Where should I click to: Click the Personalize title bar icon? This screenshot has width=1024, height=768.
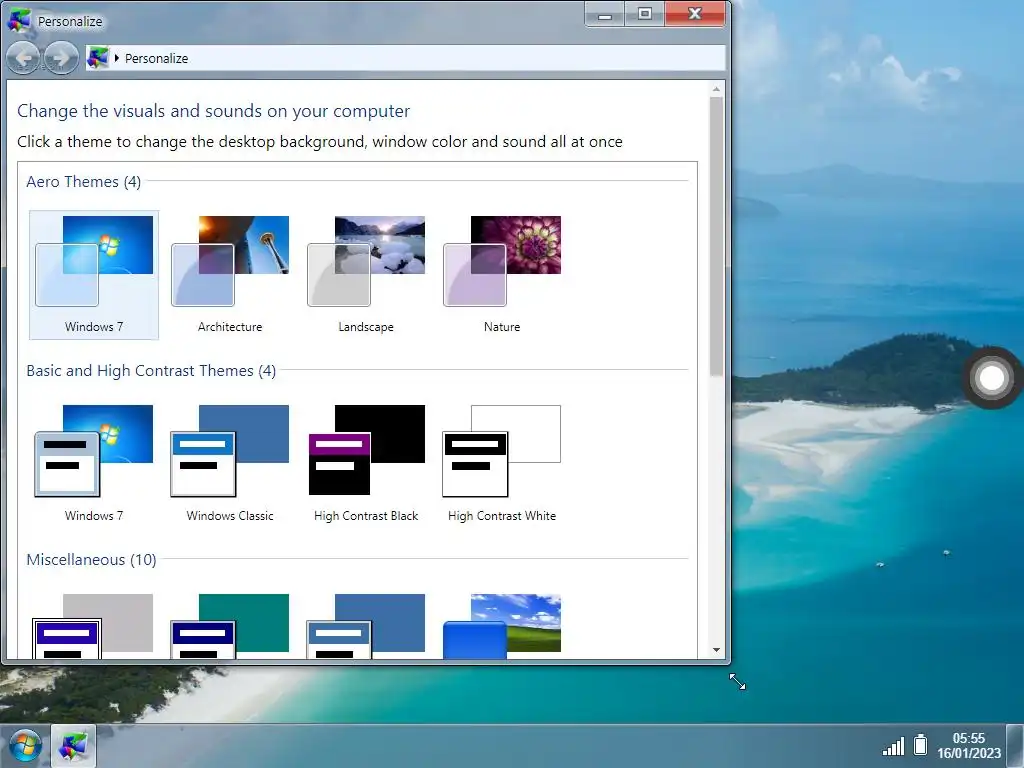19,20
